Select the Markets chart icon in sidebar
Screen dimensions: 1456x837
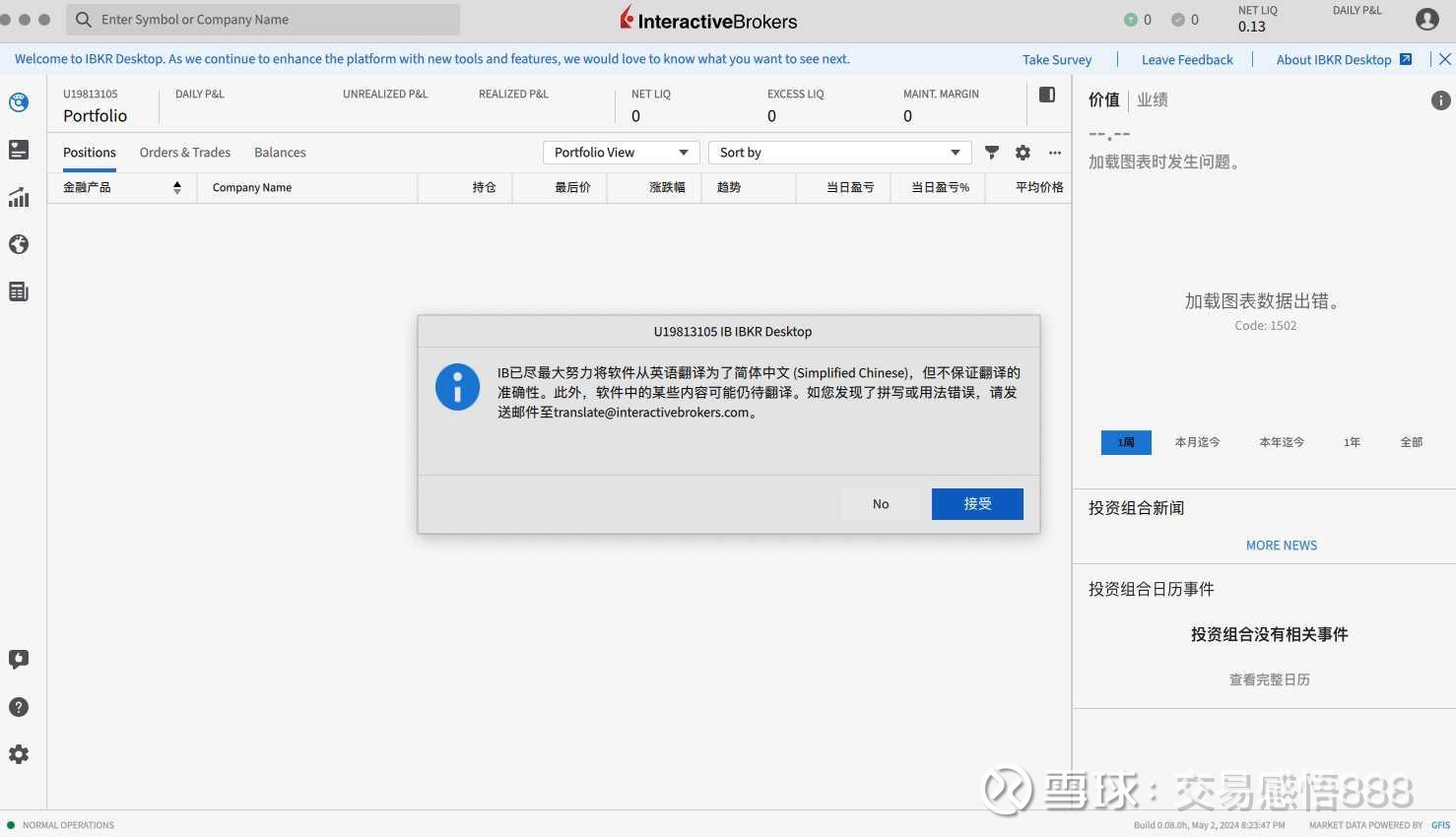pyautogui.click(x=19, y=197)
